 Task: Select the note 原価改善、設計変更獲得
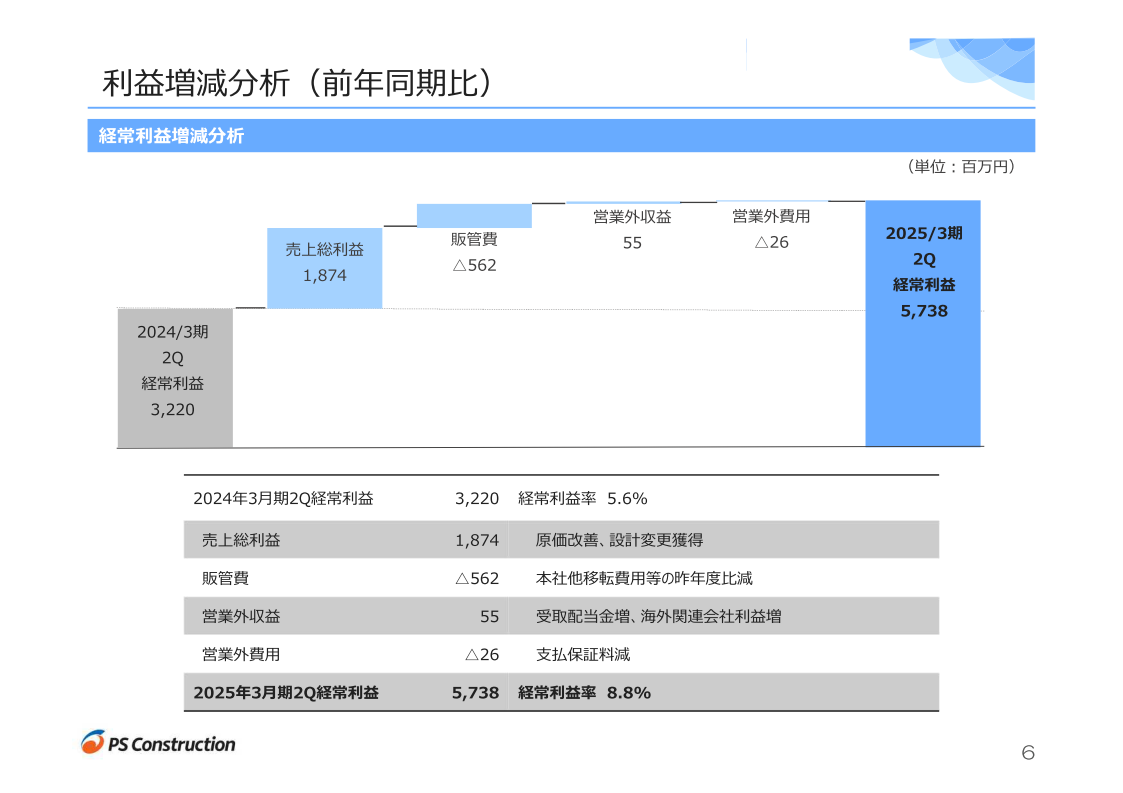620,540
